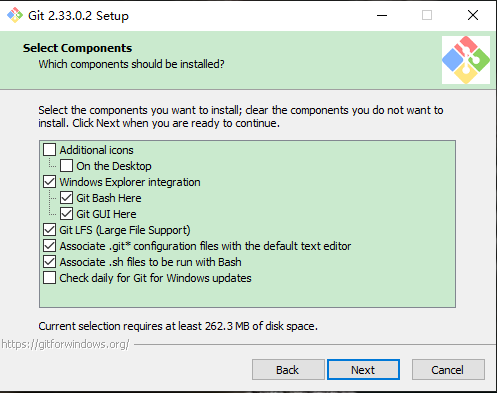Cancel the Git setup
497x393 pixels.
pyautogui.click(x=448, y=369)
